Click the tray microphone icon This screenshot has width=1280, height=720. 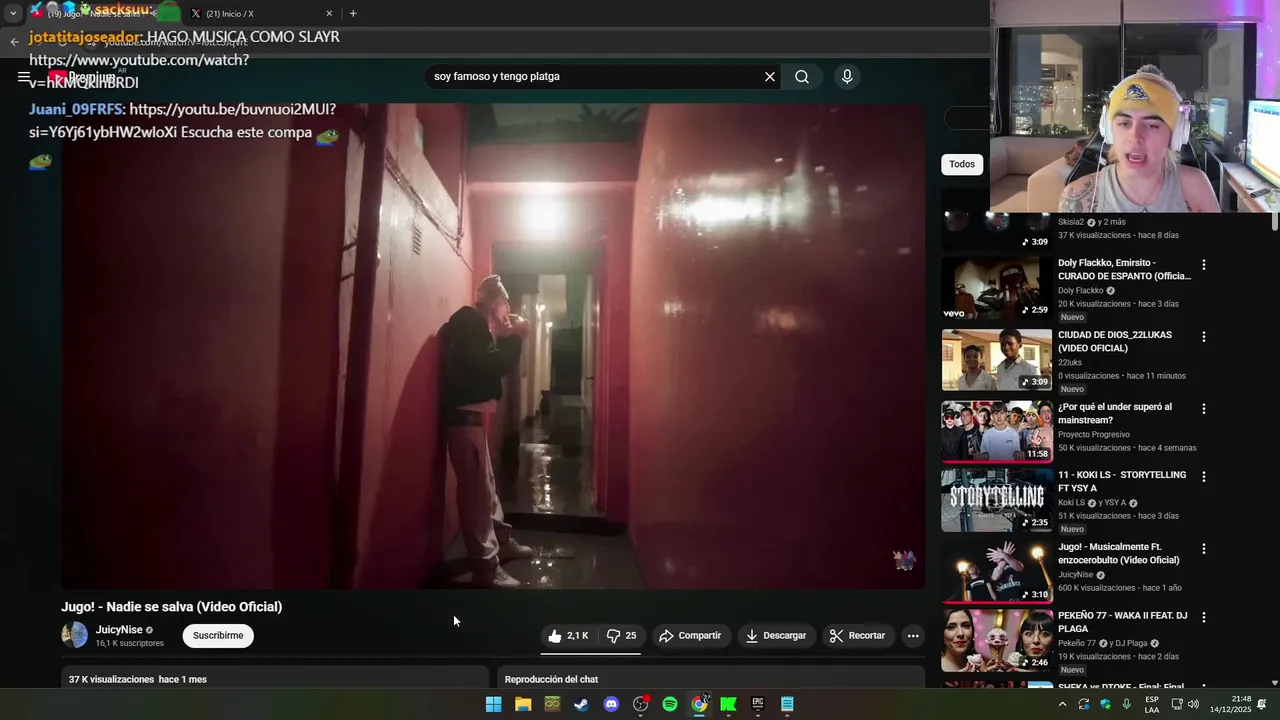pos(1126,704)
